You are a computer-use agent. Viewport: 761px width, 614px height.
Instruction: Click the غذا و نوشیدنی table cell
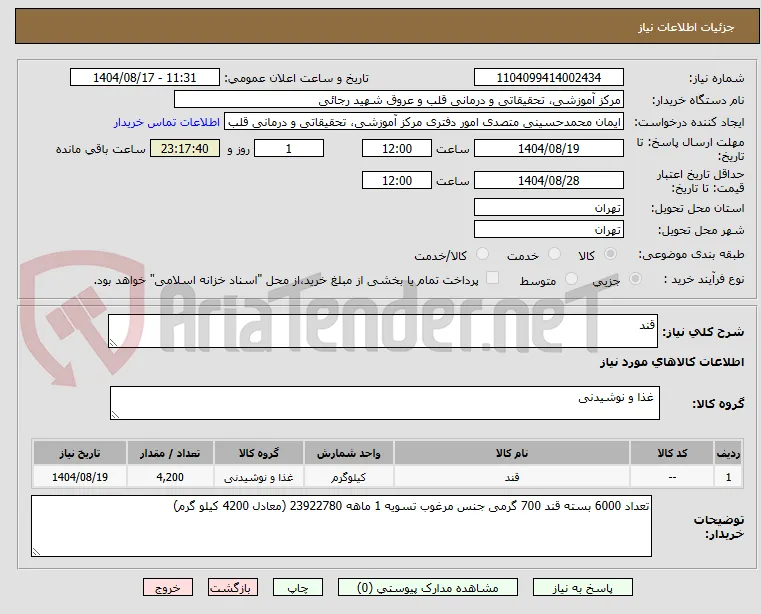[x=259, y=477]
